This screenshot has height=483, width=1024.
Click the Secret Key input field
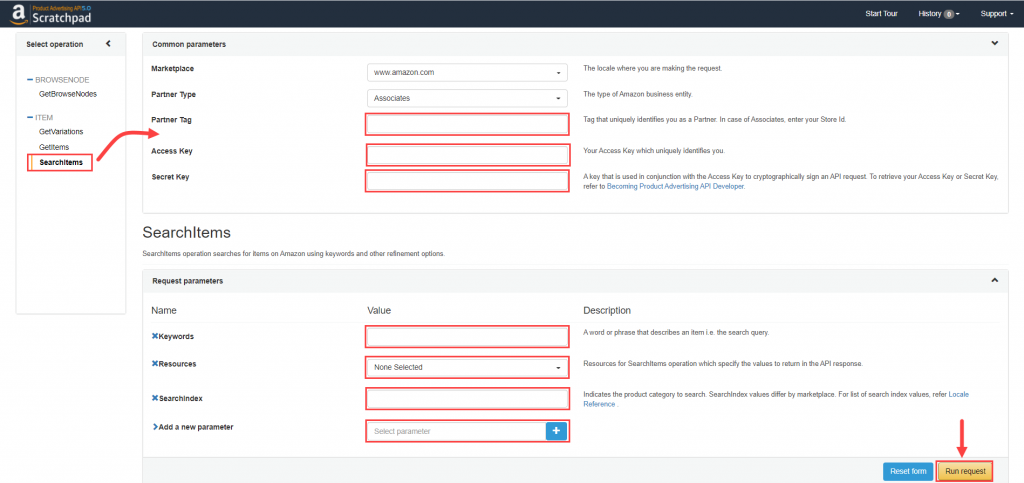(x=467, y=181)
